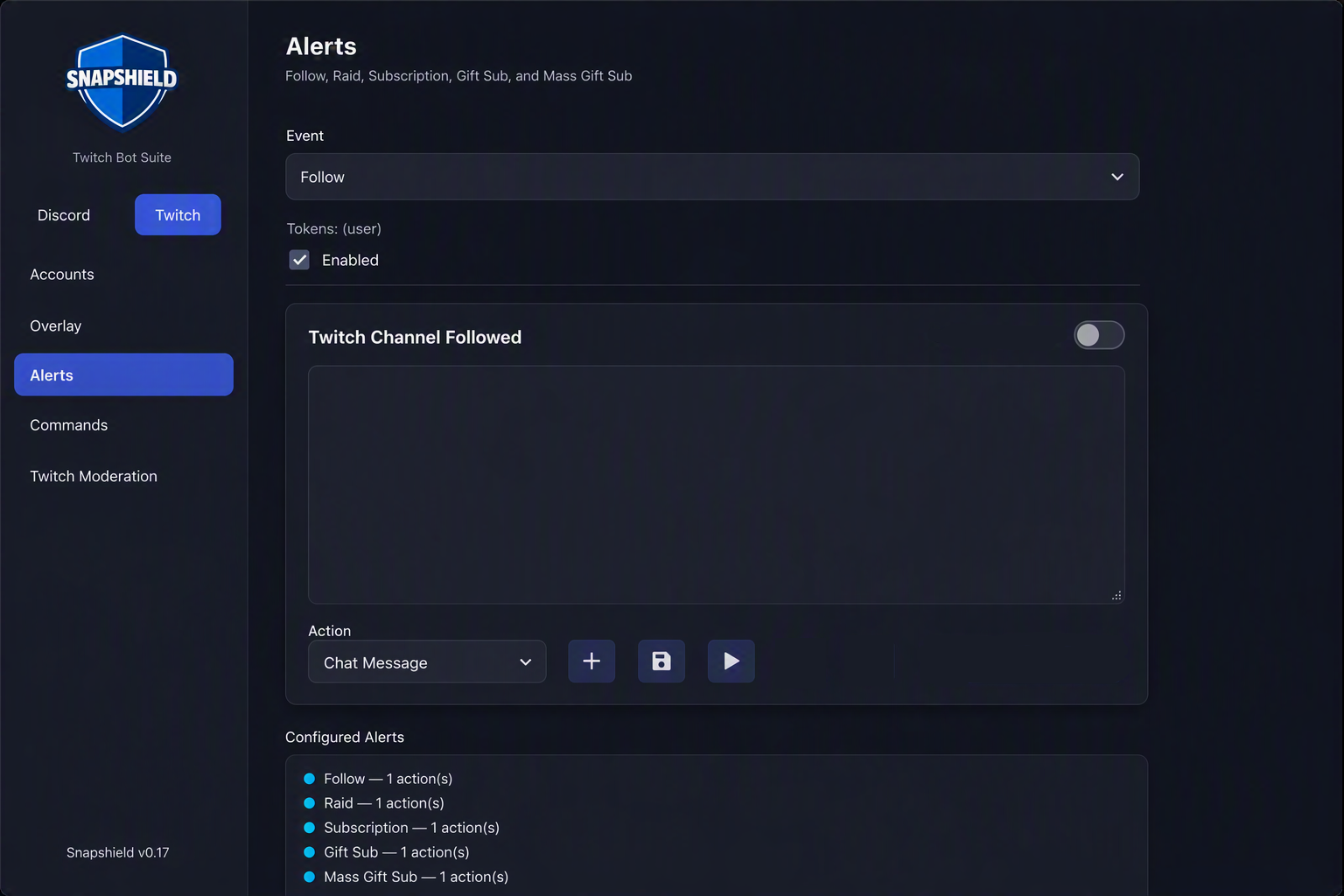Open Twitch Moderation settings
The width and height of the screenshot is (1344, 896).
point(94,476)
